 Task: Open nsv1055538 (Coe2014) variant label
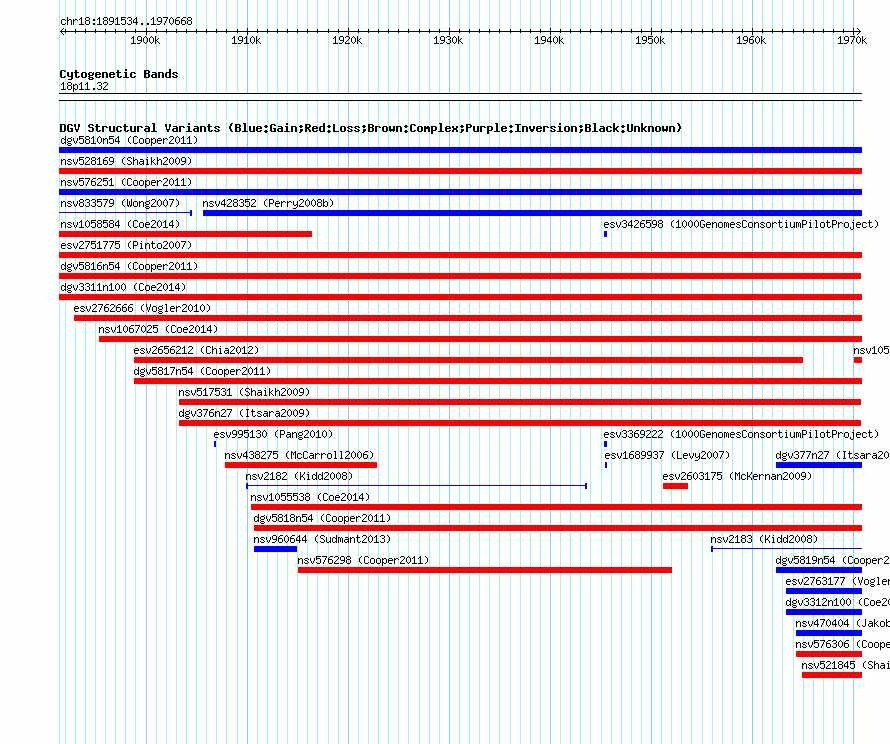(x=310, y=497)
